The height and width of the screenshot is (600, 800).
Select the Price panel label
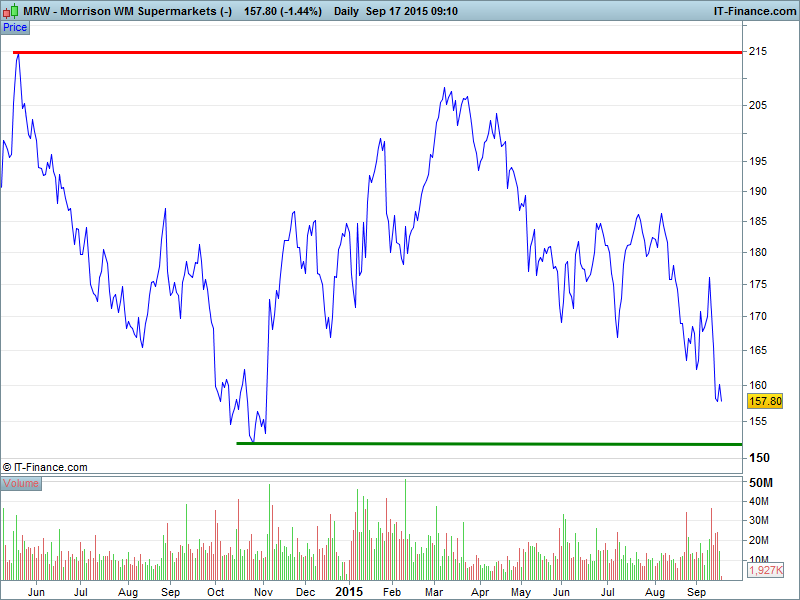pos(15,27)
